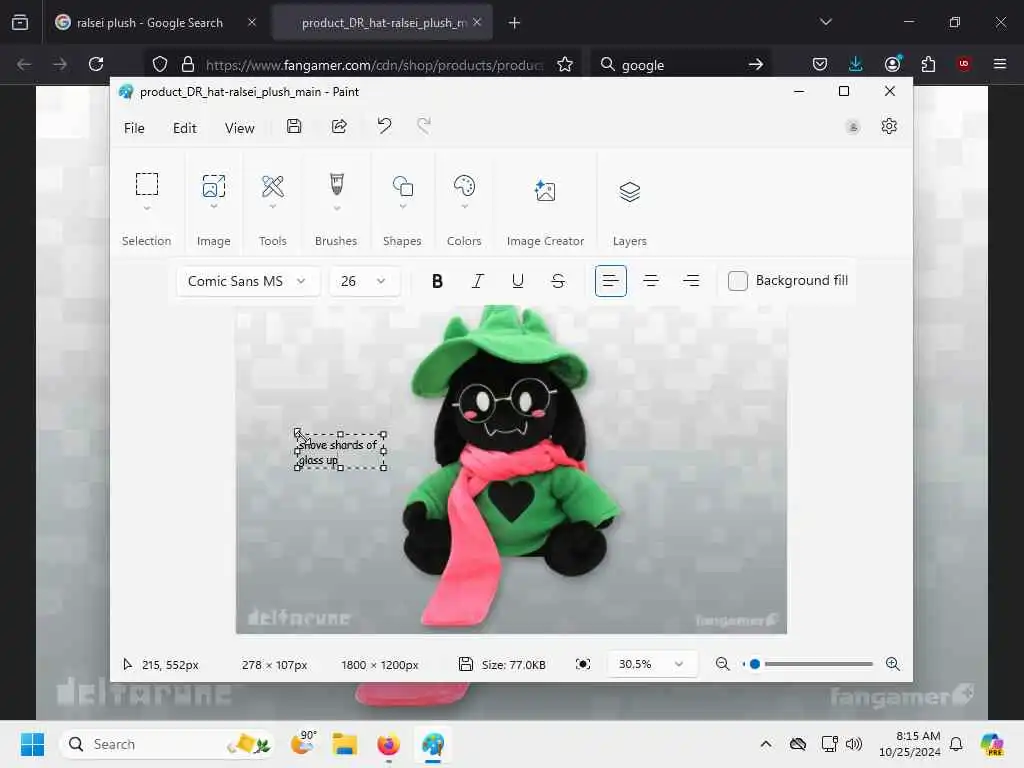This screenshot has height=768, width=1024.
Task: Open Firefox extensions puzzle icon
Action: [928, 64]
